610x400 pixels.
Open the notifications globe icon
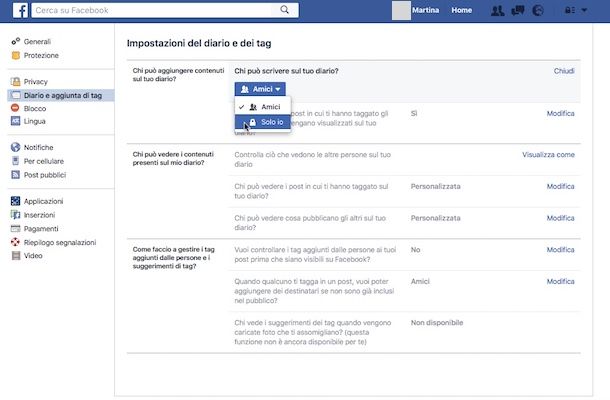pyautogui.click(x=539, y=10)
